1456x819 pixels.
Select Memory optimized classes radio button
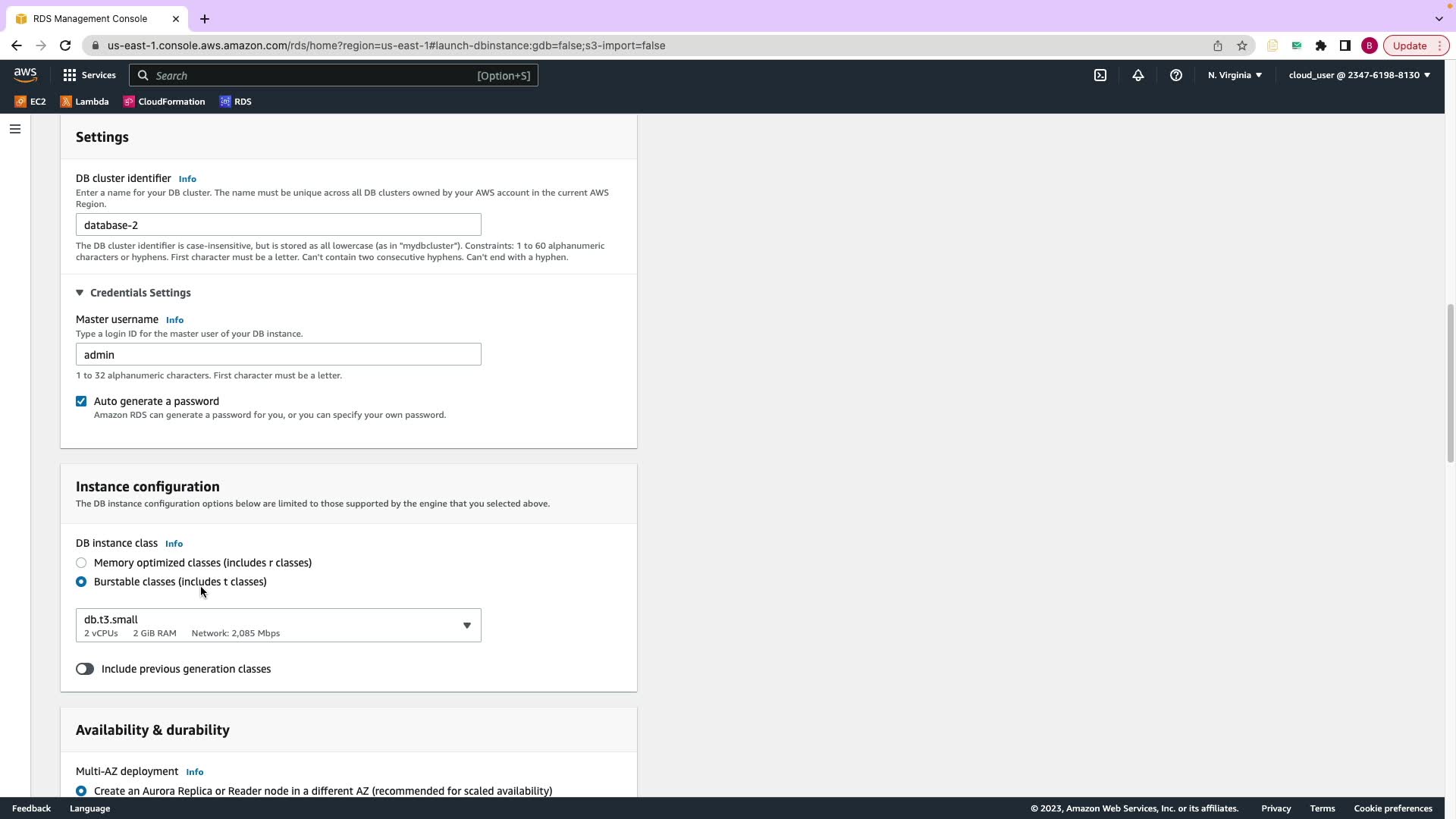pyautogui.click(x=81, y=563)
